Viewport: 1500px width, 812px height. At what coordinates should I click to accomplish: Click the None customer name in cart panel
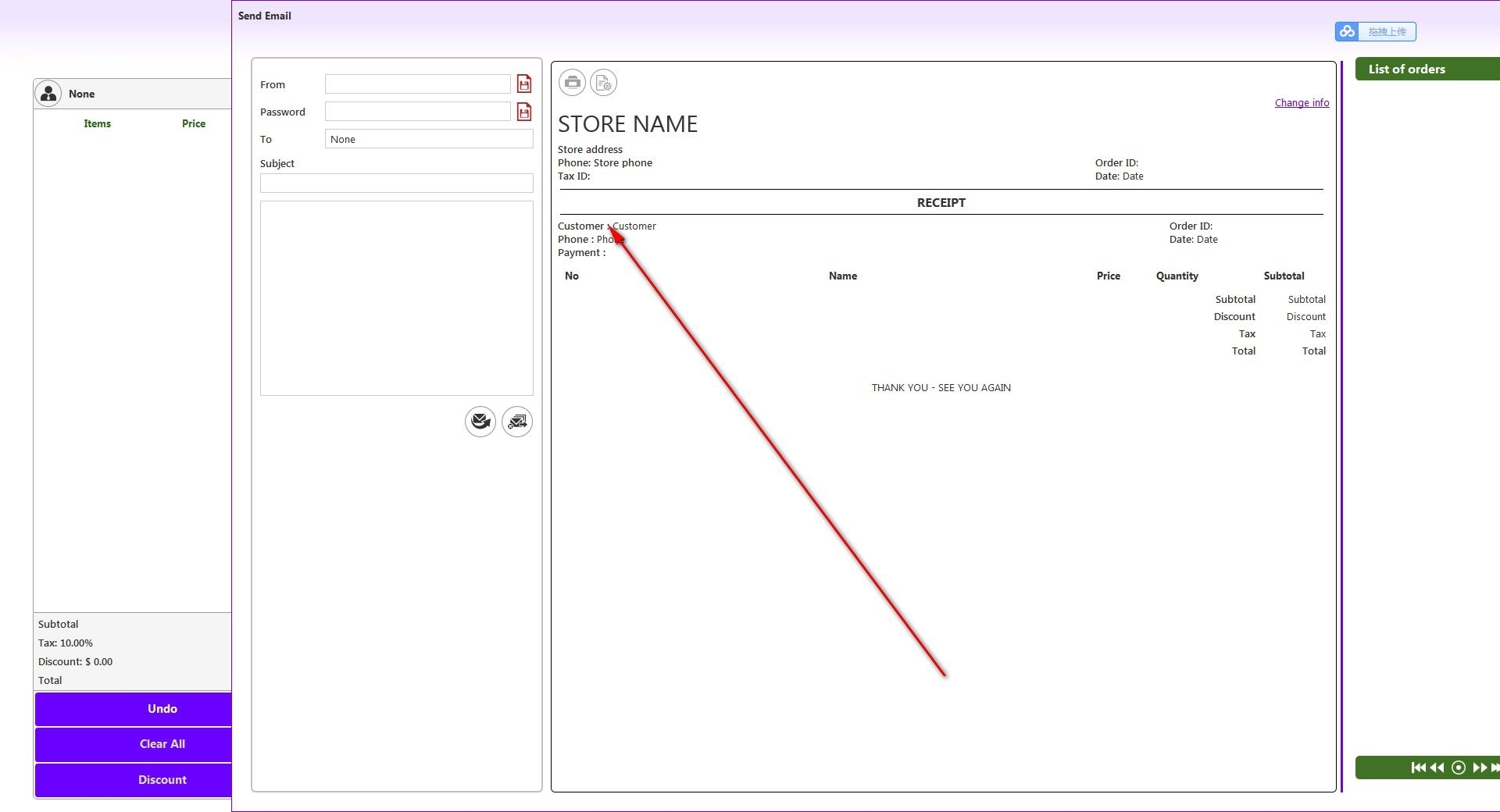(x=81, y=94)
